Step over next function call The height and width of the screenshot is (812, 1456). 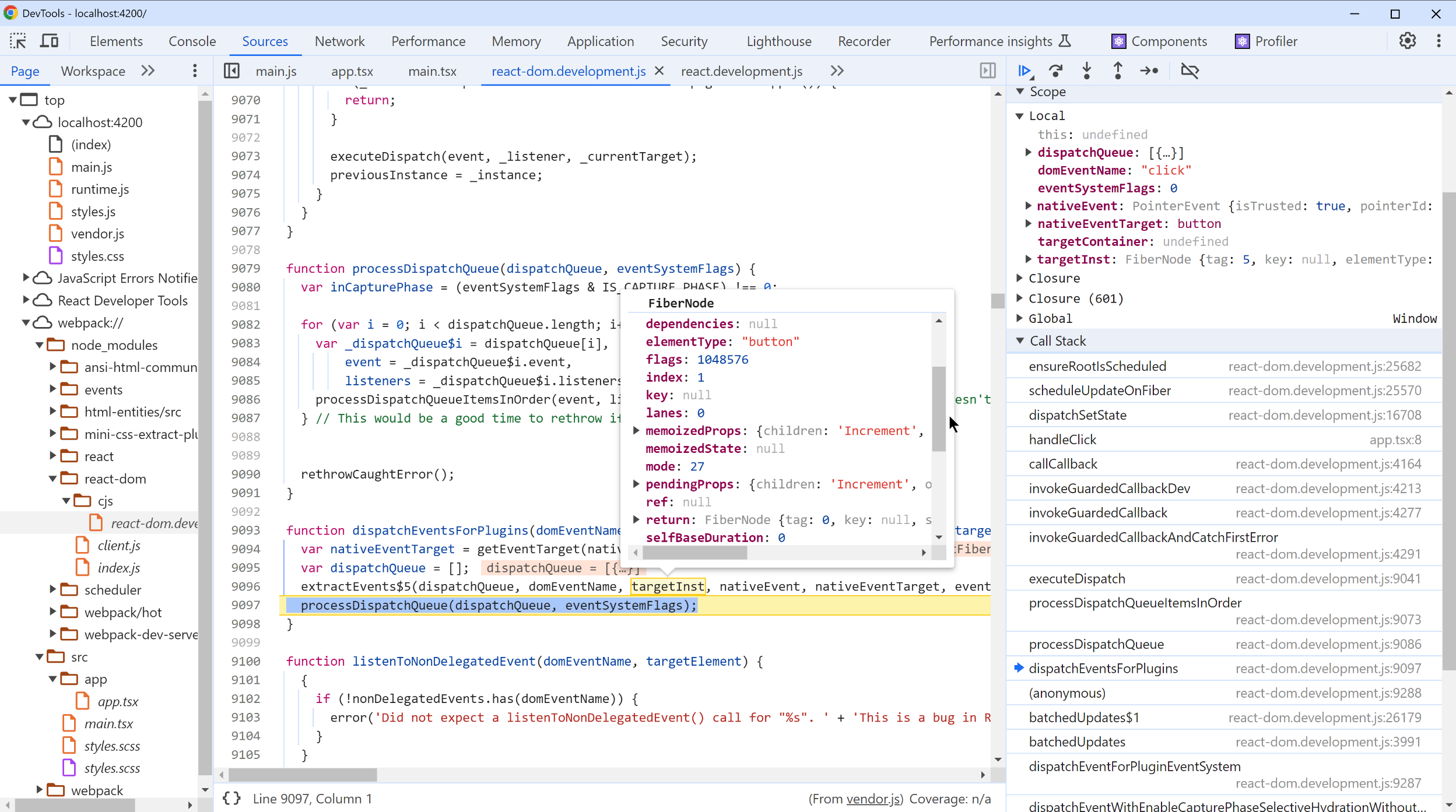[x=1056, y=71]
